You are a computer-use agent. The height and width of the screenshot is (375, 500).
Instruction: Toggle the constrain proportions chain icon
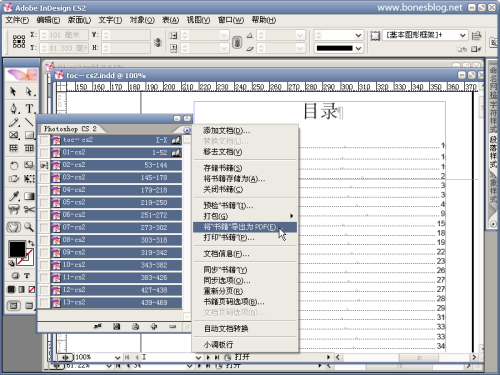237,42
